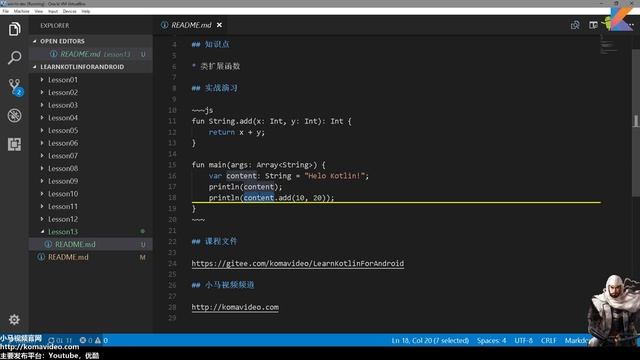The height and width of the screenshot is (360, 640).
Task: Open the Debug view icon
Action: pyautogui.click(x=14, y=116)
